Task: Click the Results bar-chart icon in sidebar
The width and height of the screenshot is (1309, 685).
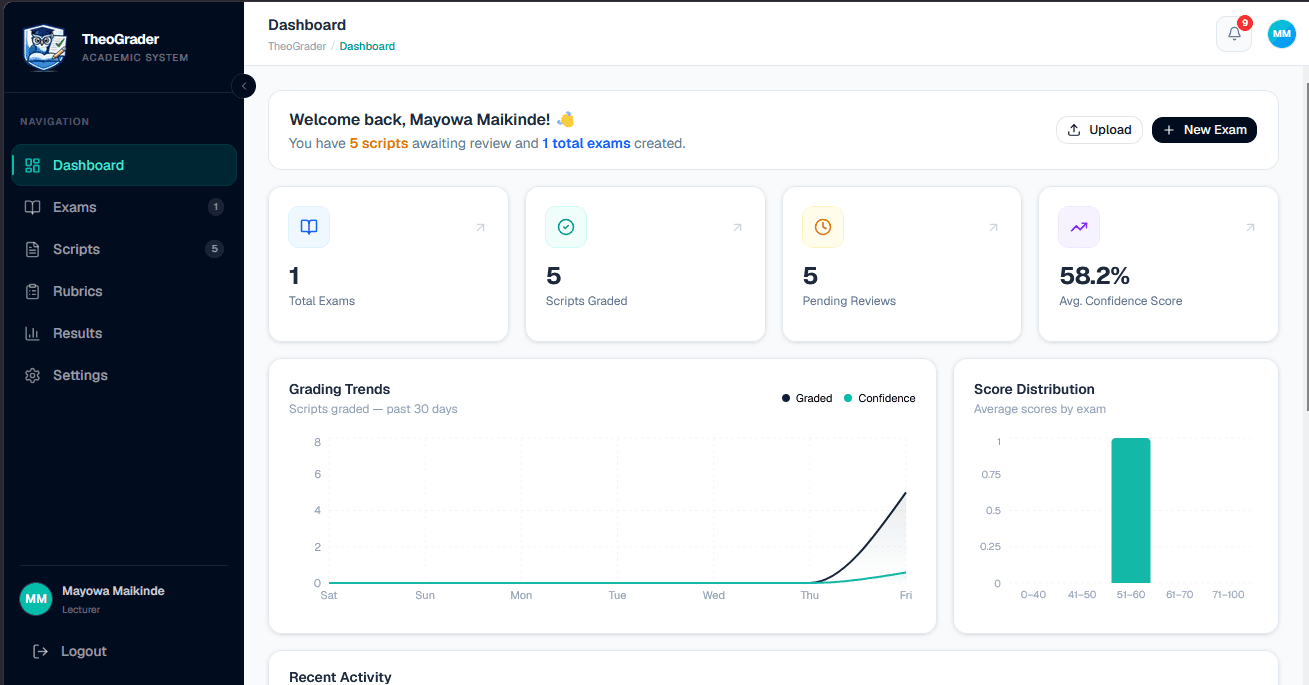Action: pos(32,333)
